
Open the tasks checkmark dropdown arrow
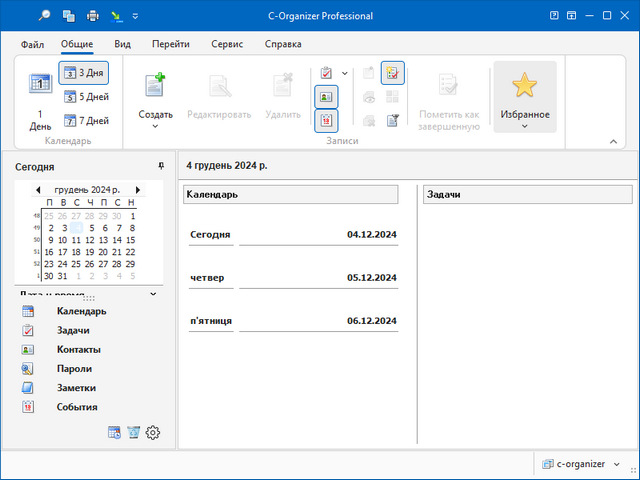(345, 73)
